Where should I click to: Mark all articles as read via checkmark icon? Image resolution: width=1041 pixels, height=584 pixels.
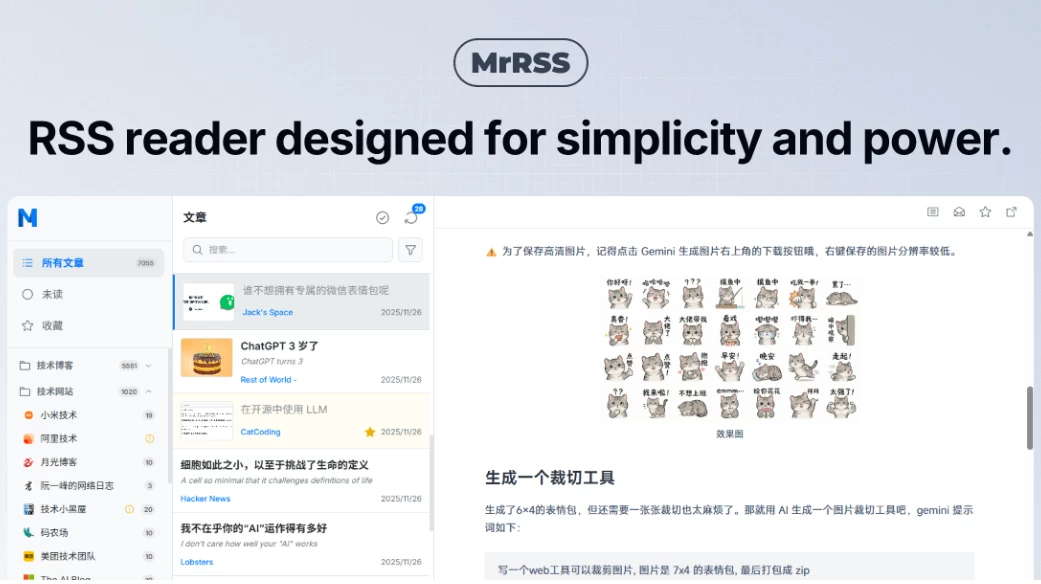pyautogui.click(x=382, y=216)
